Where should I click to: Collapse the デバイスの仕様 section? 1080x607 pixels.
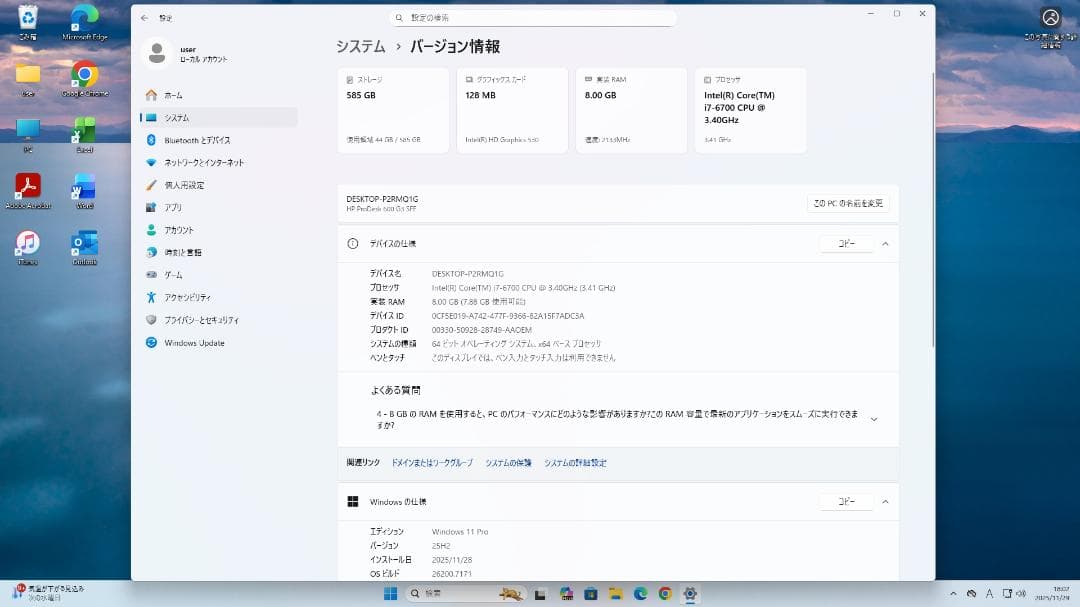point(884,243)
